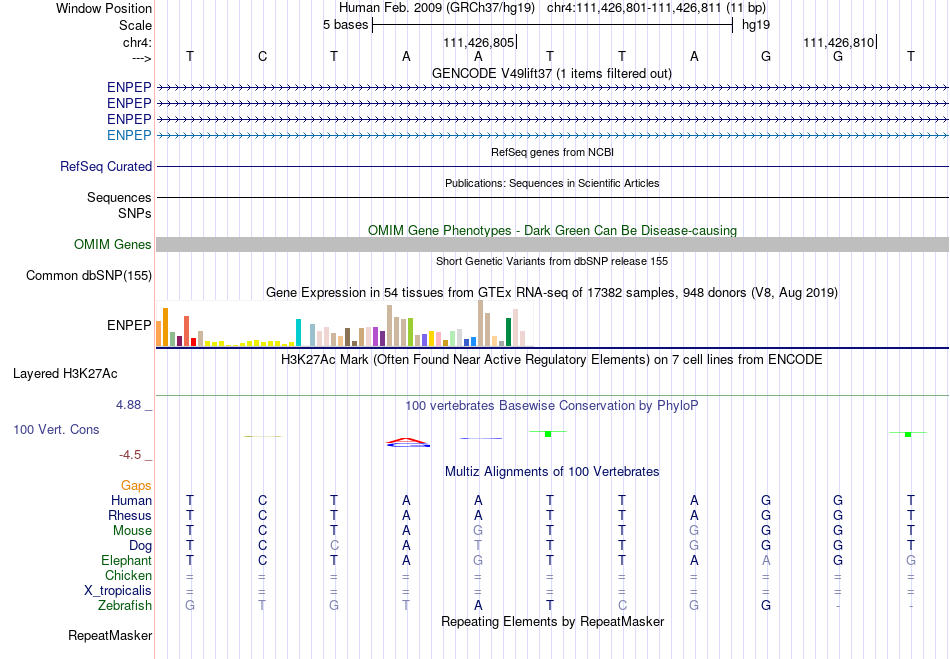
Task: Click the hg19 label beside the scale bar
Action: tap(756, 25)
